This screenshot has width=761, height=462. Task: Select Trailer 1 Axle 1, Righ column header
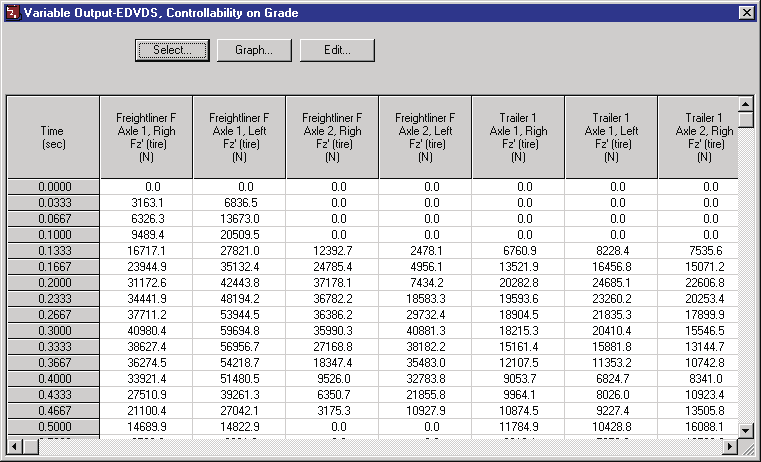tap(518, 137)
